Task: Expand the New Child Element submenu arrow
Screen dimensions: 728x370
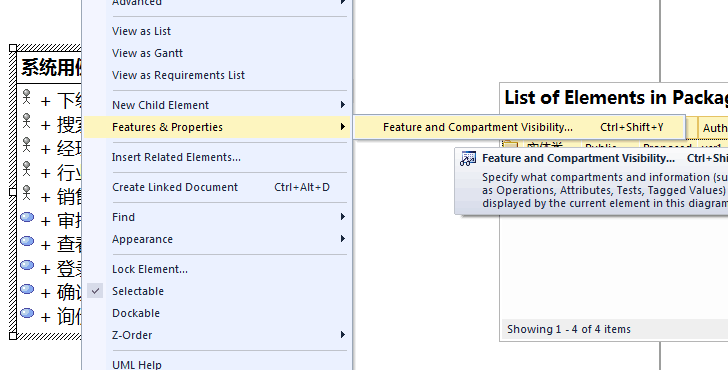Action: point(343,105)
